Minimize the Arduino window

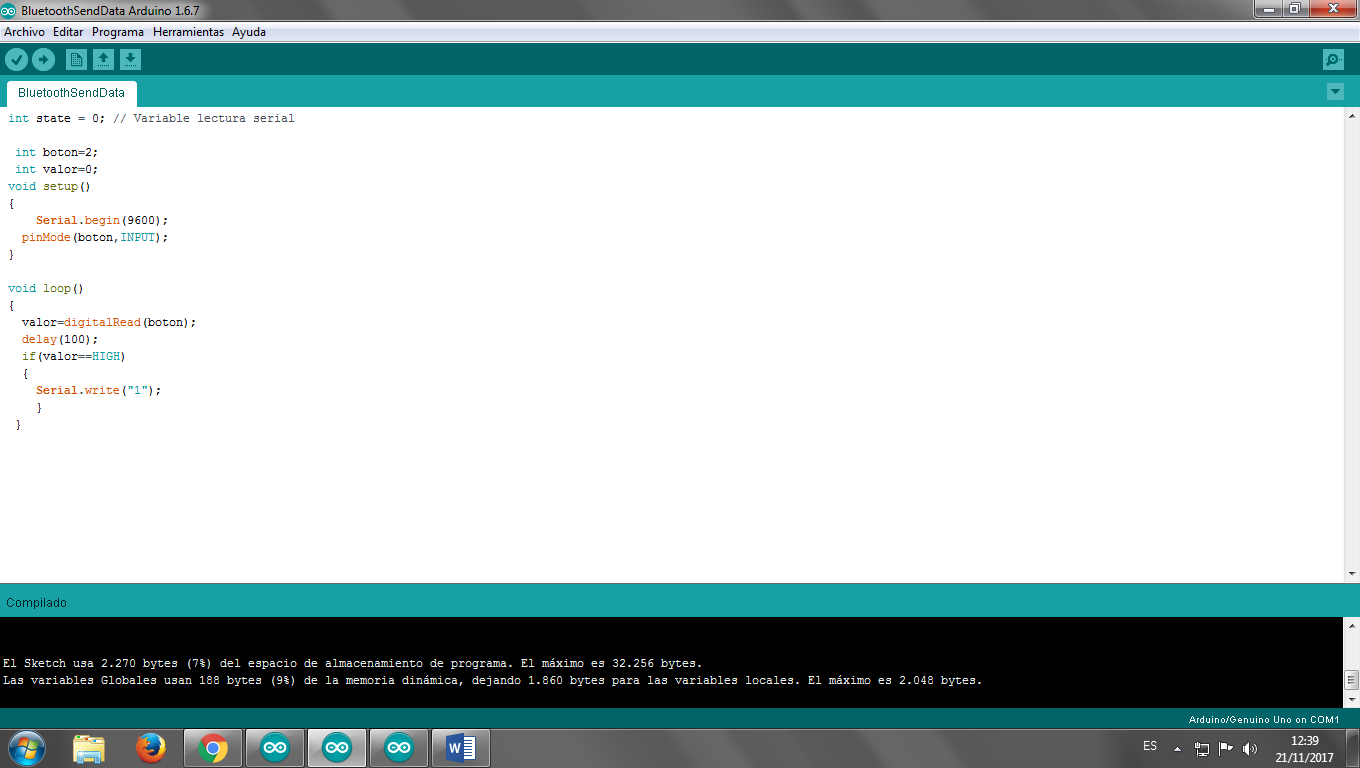(1270, 9)
